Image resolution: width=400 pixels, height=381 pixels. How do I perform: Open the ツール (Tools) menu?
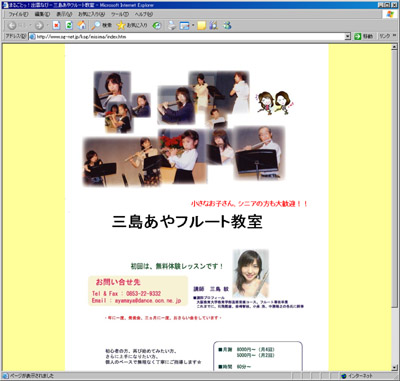pos(120,14)
